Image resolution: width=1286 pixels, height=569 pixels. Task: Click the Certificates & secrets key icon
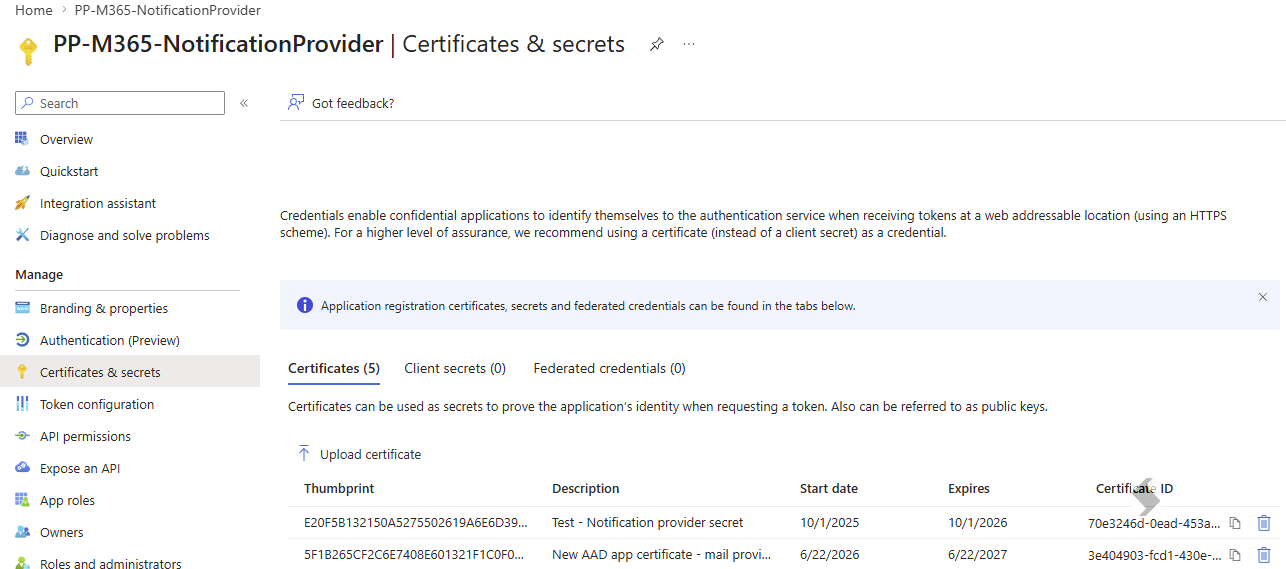click(22, 372)
